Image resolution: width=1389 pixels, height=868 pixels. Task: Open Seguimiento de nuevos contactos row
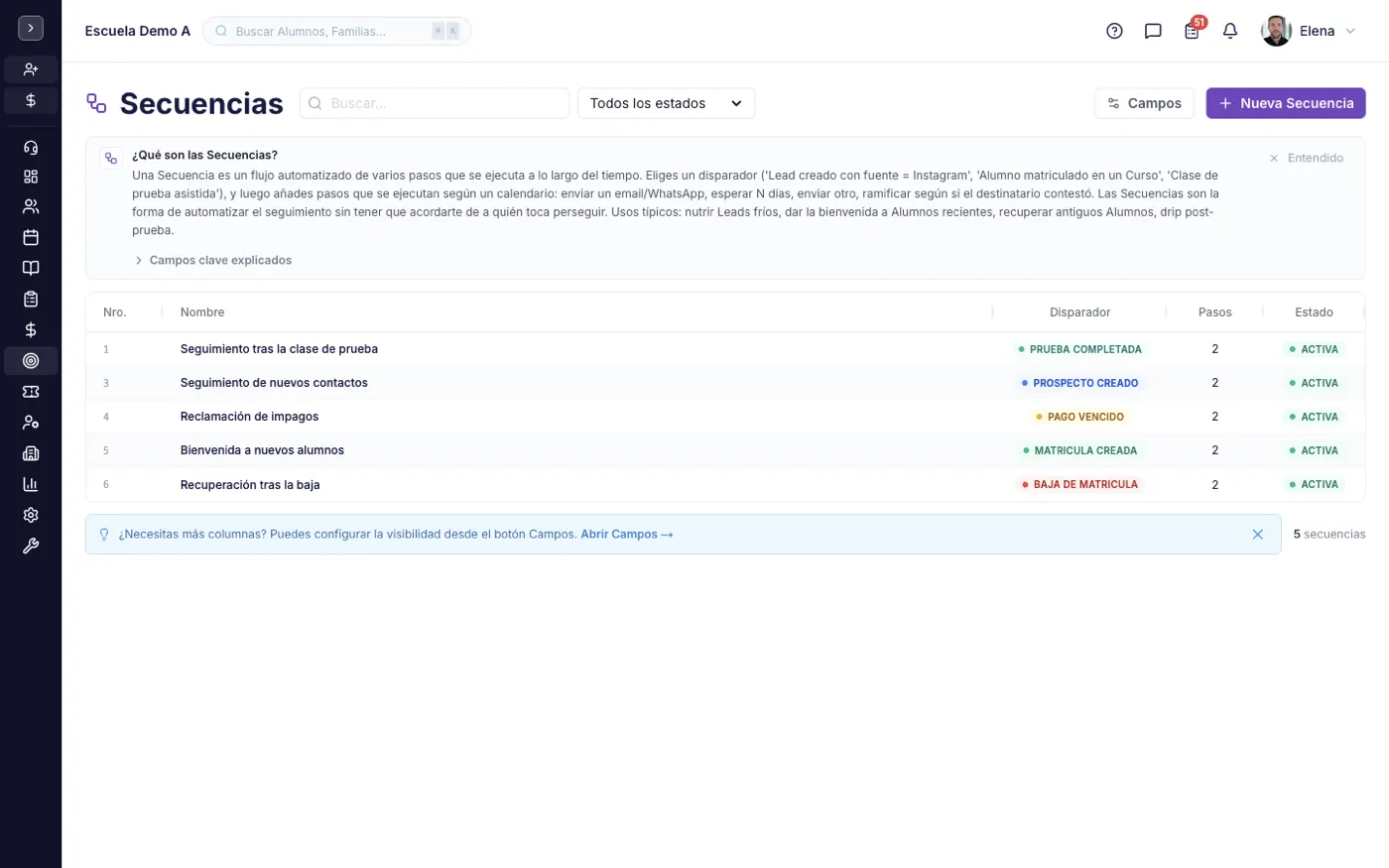coord(725,383)
